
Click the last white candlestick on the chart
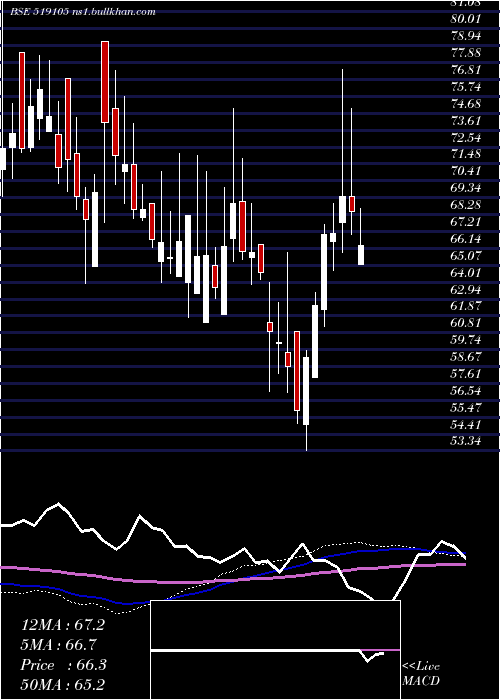point(361,255)
